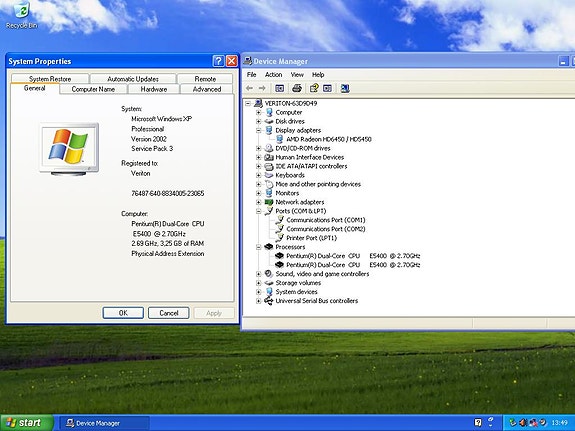Select the DVD/CD-ROM drives disc icon
Viewport: 575px width, 431px height.
coord(269,148)
